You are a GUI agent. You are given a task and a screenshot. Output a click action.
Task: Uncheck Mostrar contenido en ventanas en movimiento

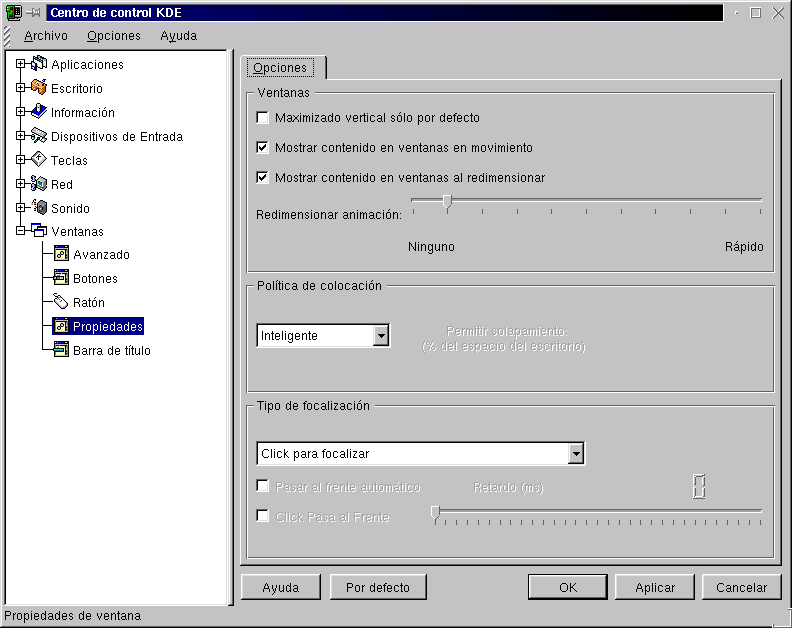263,148
